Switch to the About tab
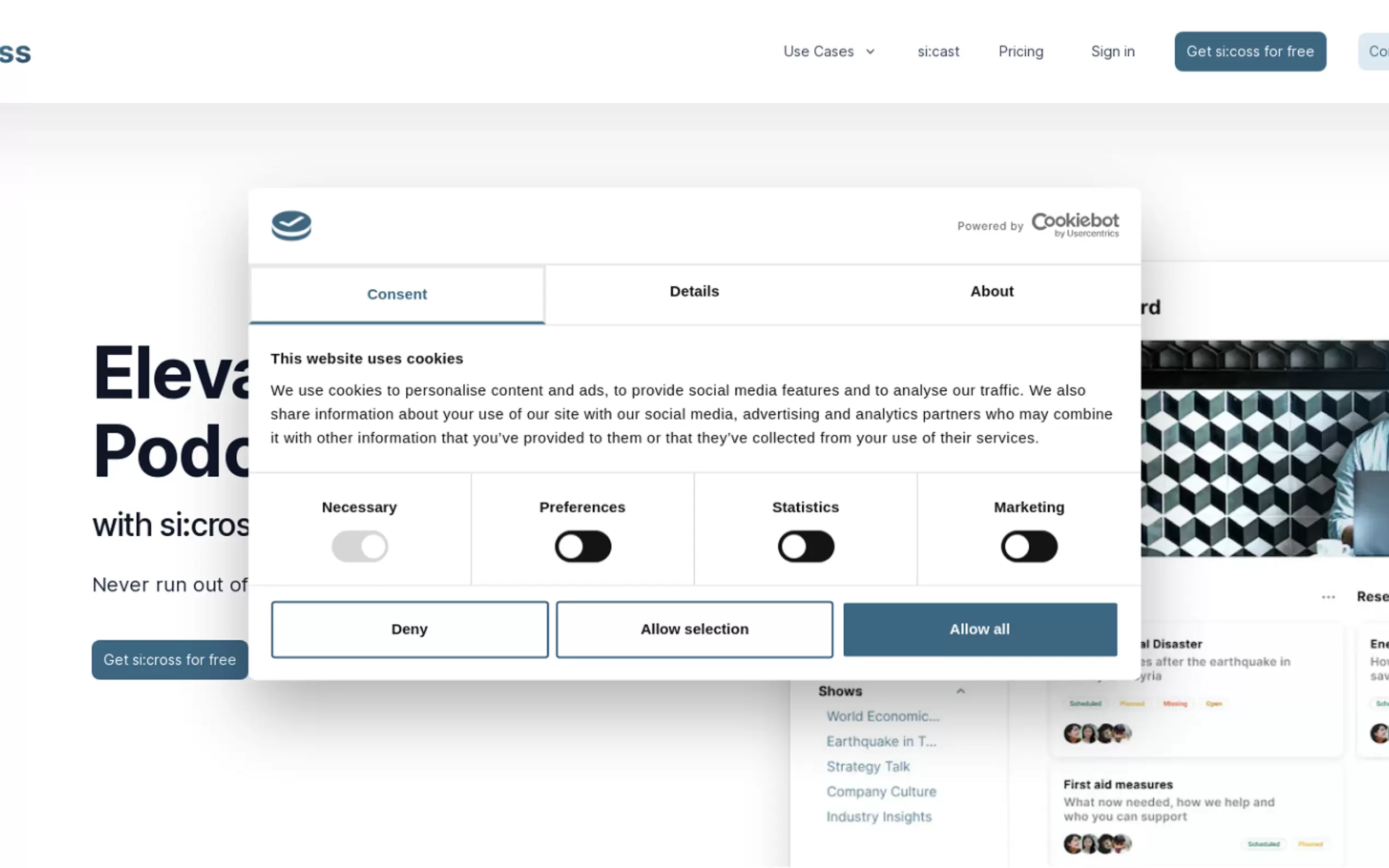Image resolution: width=1389 pixels, height=868 pixels. (991, 292)
